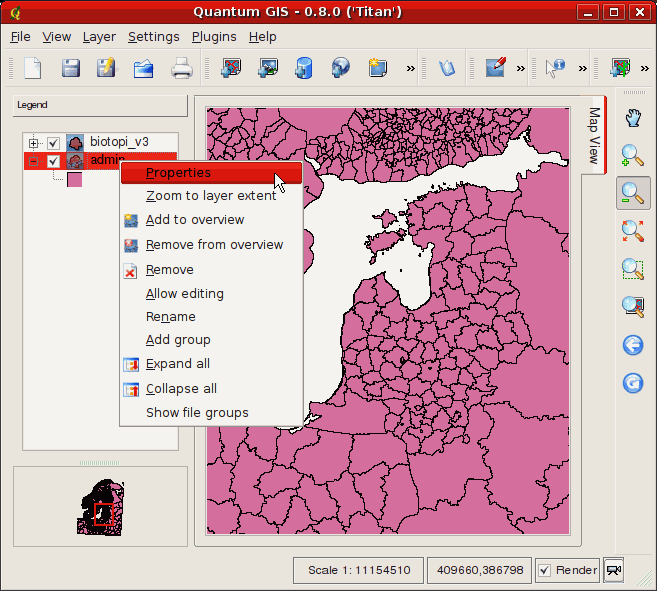Click Zoom to Full Extent icon

[633, 231]
